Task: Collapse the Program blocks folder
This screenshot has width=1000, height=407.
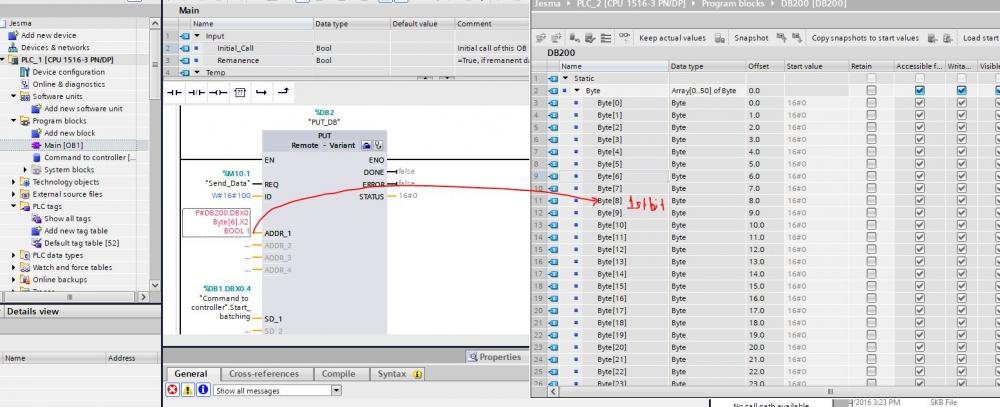Action: pyautogui.click(x=15, y=120)
